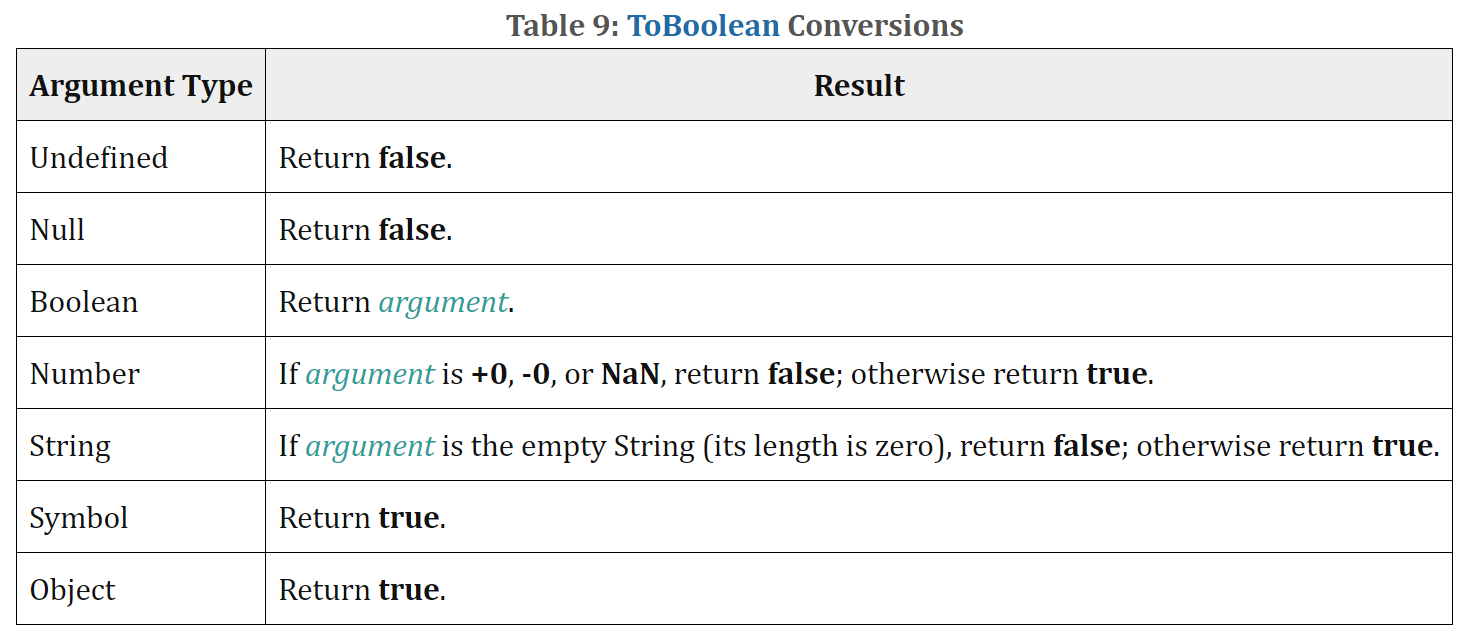The width and height of the screenshot is (1467, 627).
Task: Click the Symbol type cell
Action: 141,517
